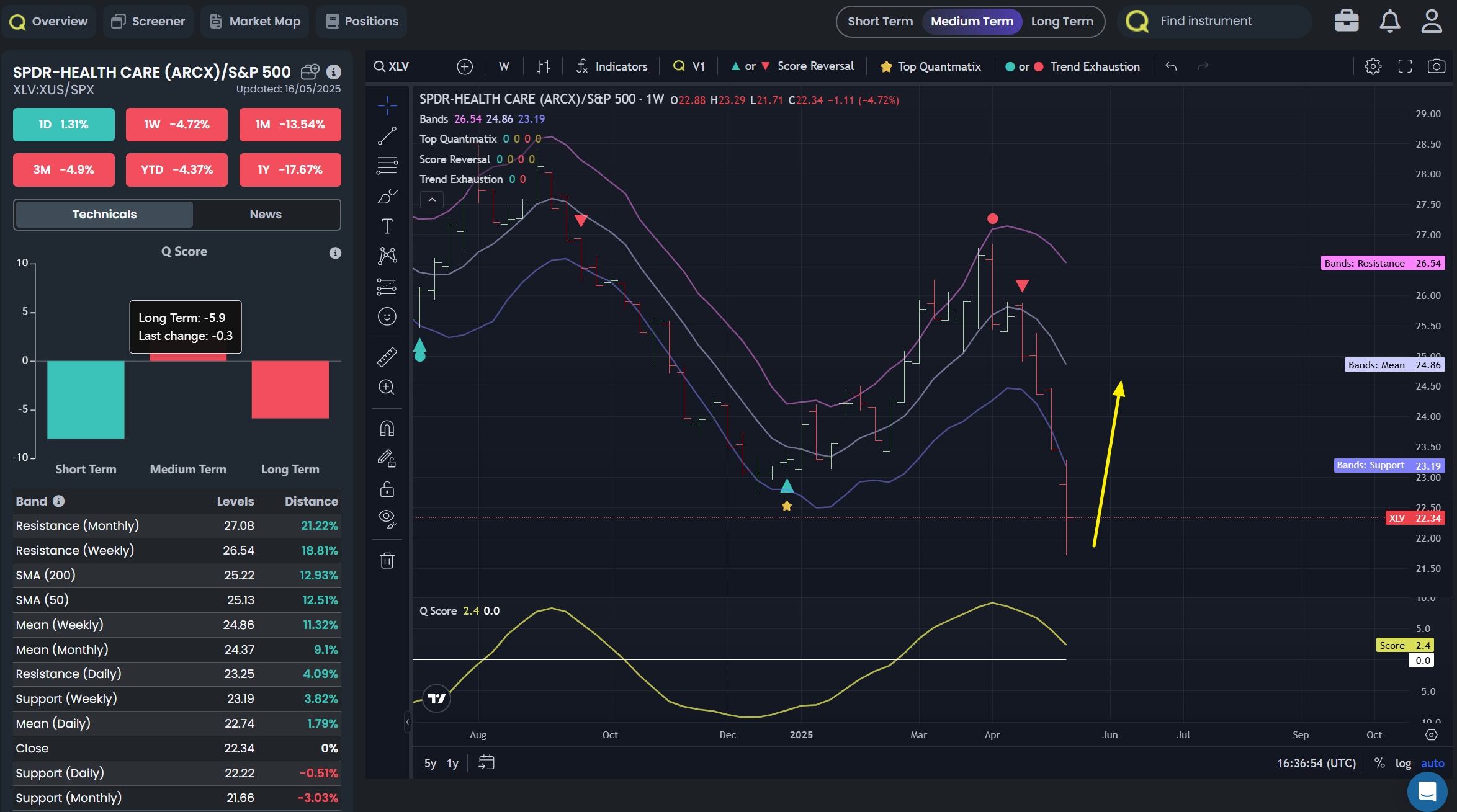Open the notifications bell
This screenshot has height=812, width=1457.
1389,21
